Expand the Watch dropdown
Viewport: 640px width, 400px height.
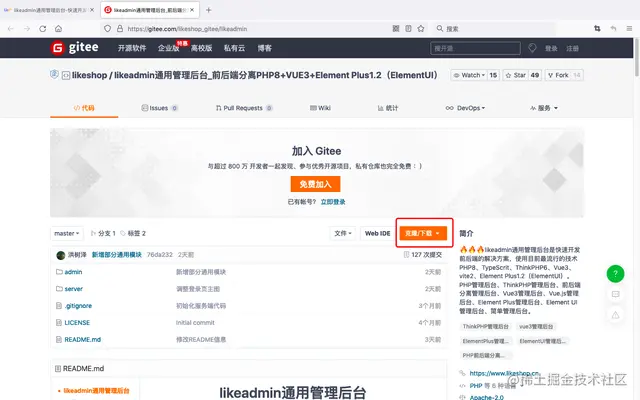[469, 75]
